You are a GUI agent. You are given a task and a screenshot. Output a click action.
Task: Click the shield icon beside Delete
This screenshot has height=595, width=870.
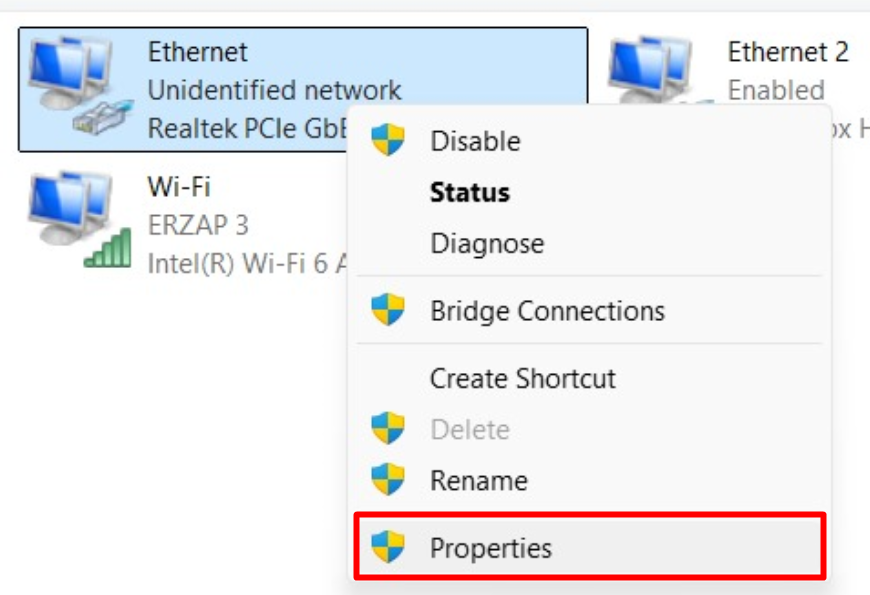(388, 428)
